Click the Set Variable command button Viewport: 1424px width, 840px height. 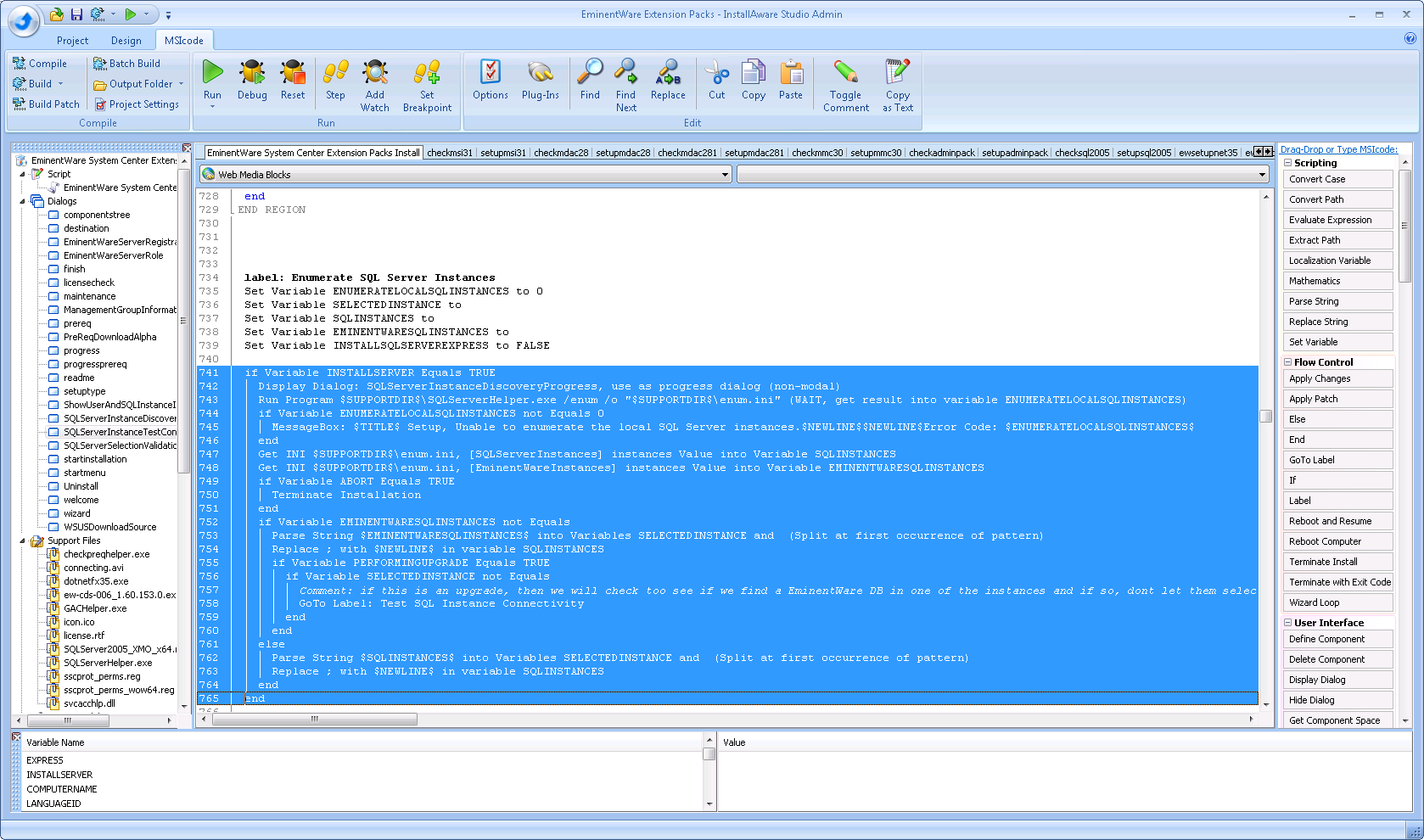[1338, 342]
